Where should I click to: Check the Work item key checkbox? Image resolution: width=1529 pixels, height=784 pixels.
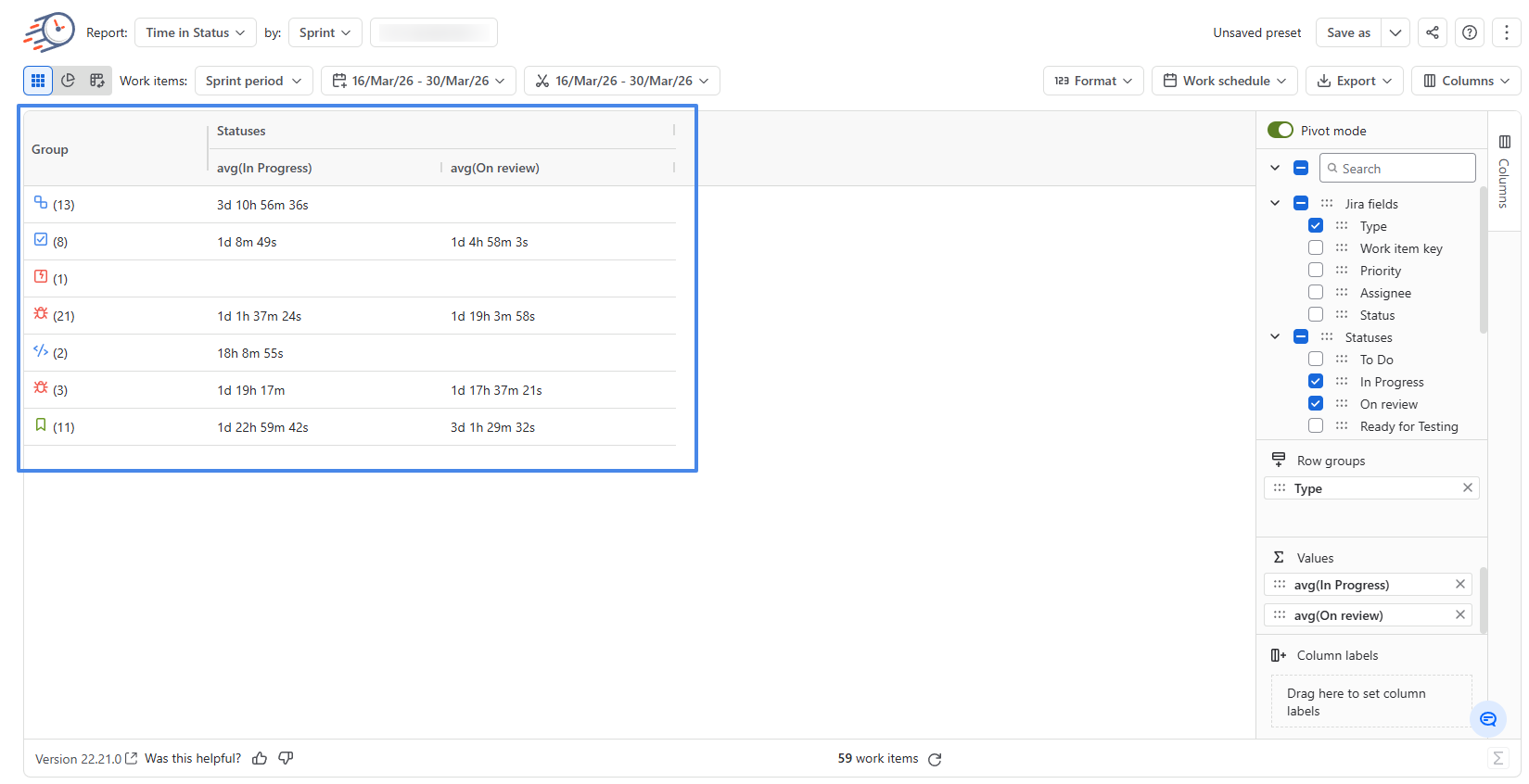pyautogui.click(x=1316, y=247)
